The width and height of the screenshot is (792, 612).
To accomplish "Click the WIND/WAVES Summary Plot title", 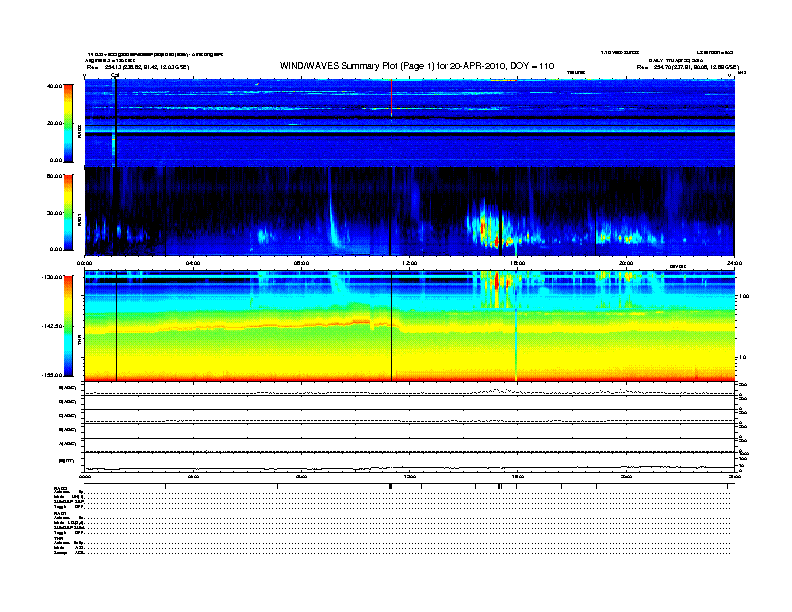I will coord(417,66).
